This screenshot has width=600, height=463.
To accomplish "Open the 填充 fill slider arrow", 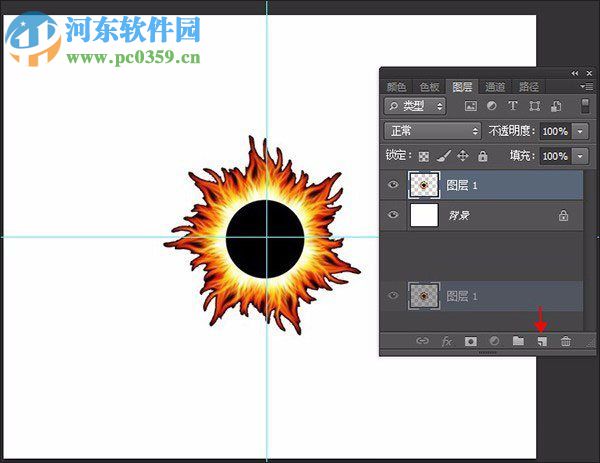I will tap(580, 156).
